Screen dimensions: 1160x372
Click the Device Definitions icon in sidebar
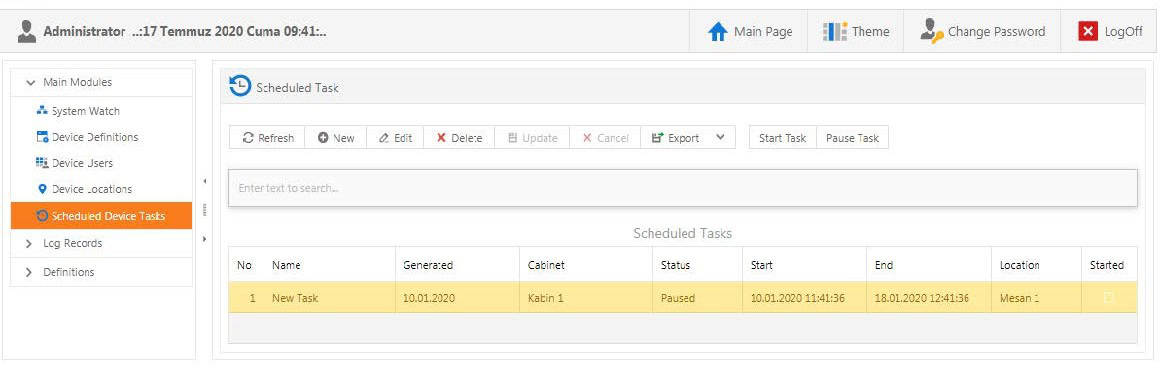(x=42, y=137)
